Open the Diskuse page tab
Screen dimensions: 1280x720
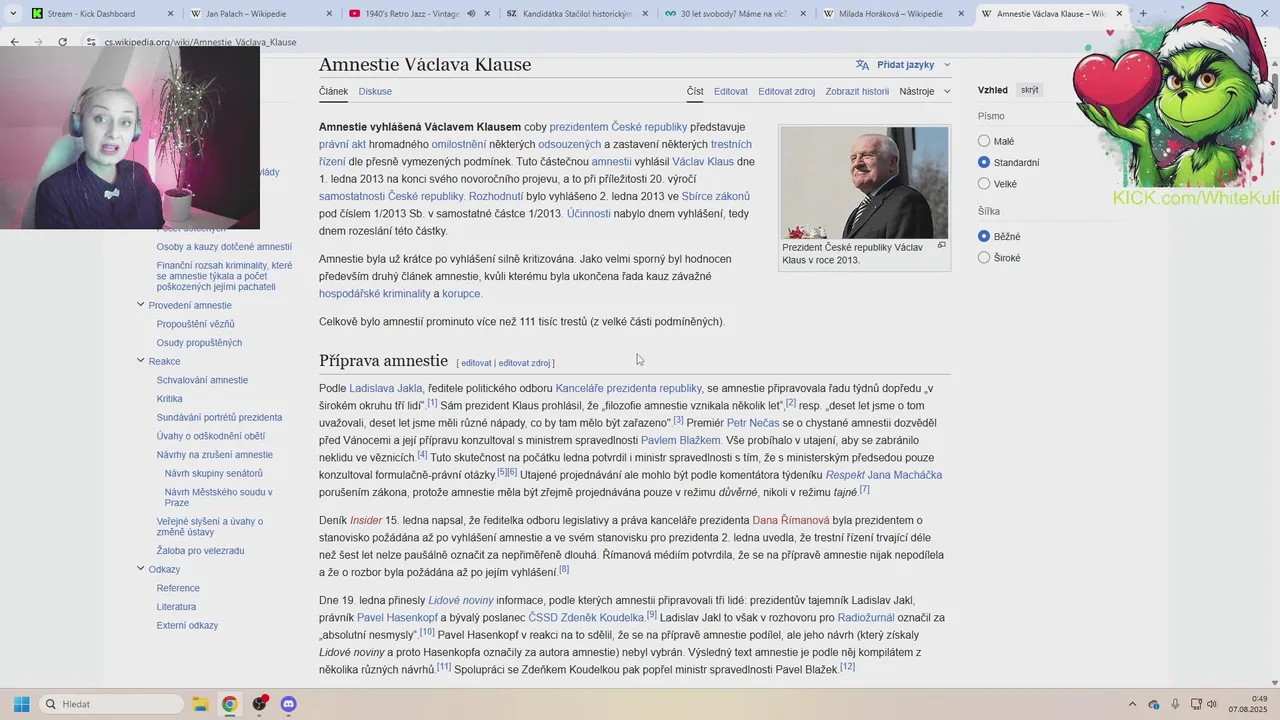(375, 91)
